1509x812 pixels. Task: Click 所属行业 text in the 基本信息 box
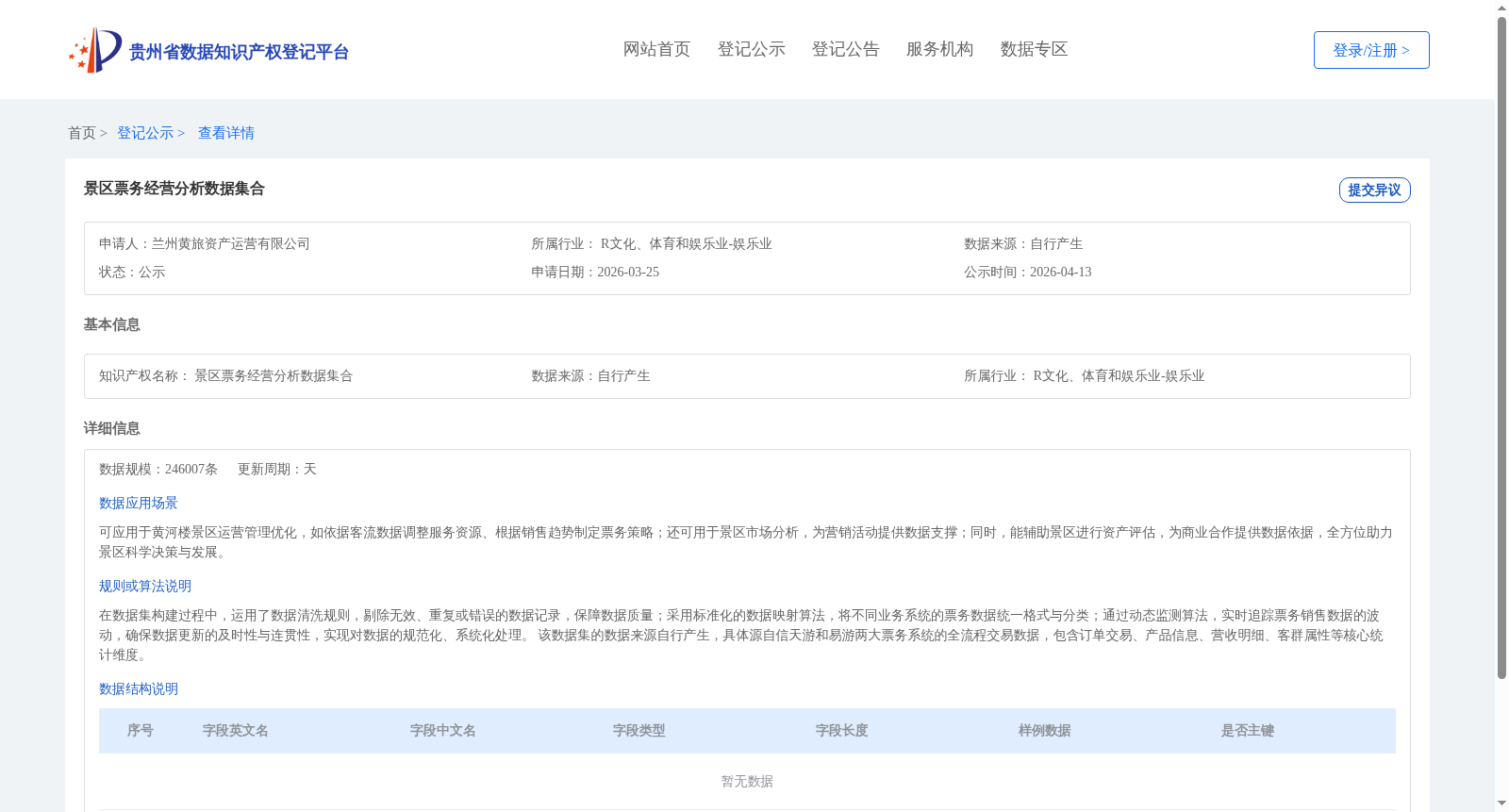tap(1085, 375)
